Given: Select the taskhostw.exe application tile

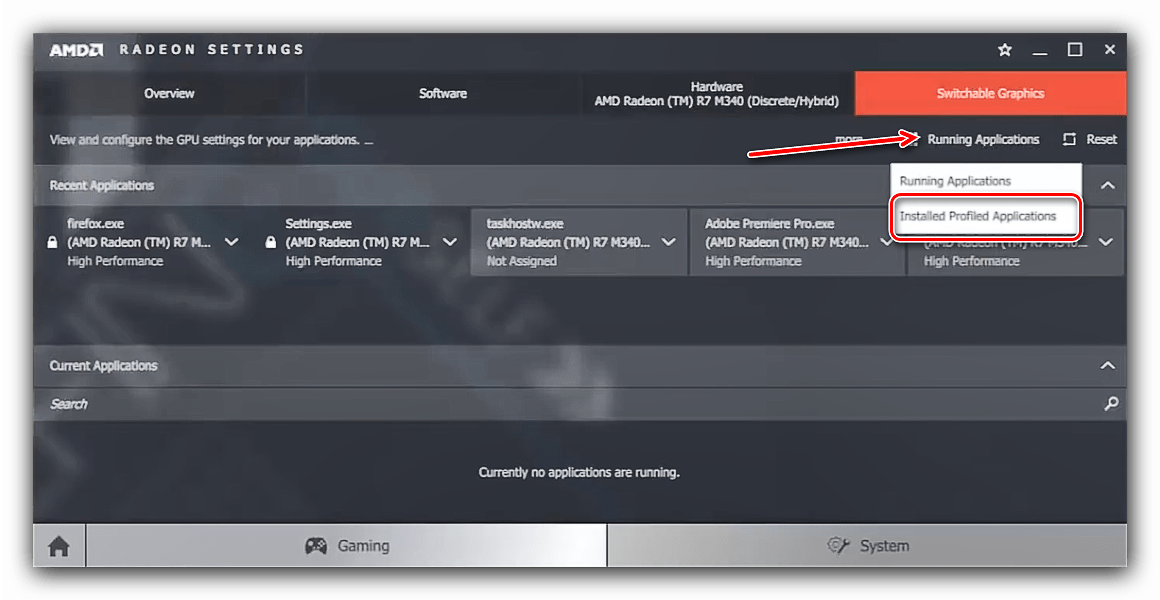Looking at the screenshot, I should tap(579, 242).
